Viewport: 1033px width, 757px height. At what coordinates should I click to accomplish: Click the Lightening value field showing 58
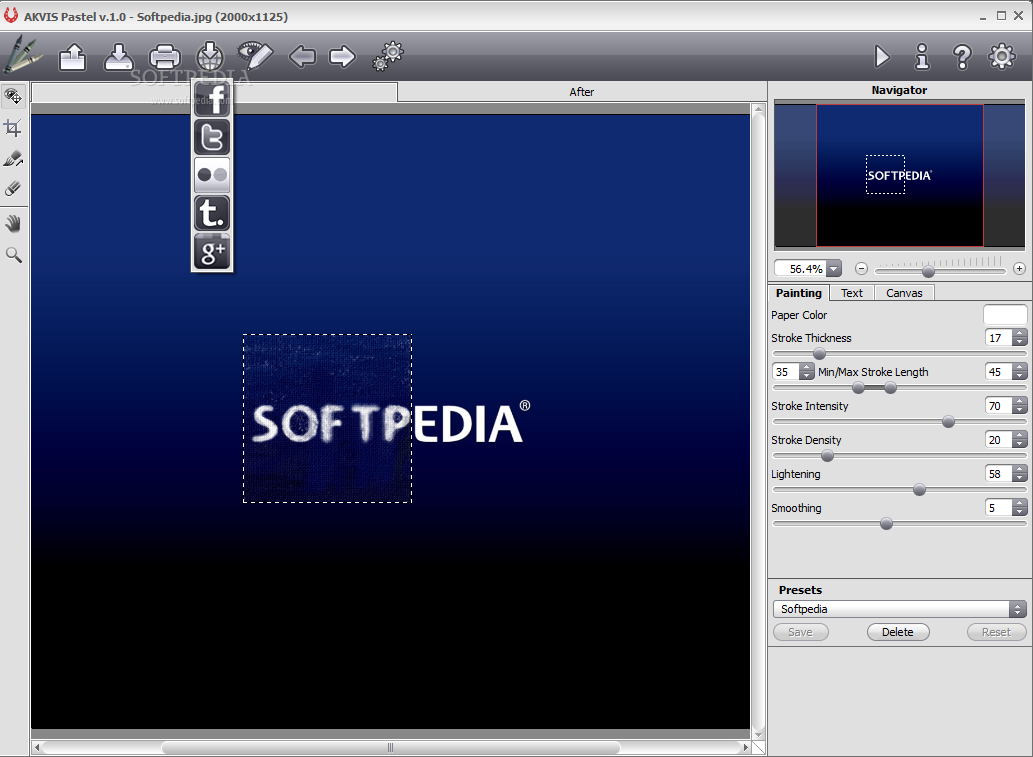click(998, 474)
